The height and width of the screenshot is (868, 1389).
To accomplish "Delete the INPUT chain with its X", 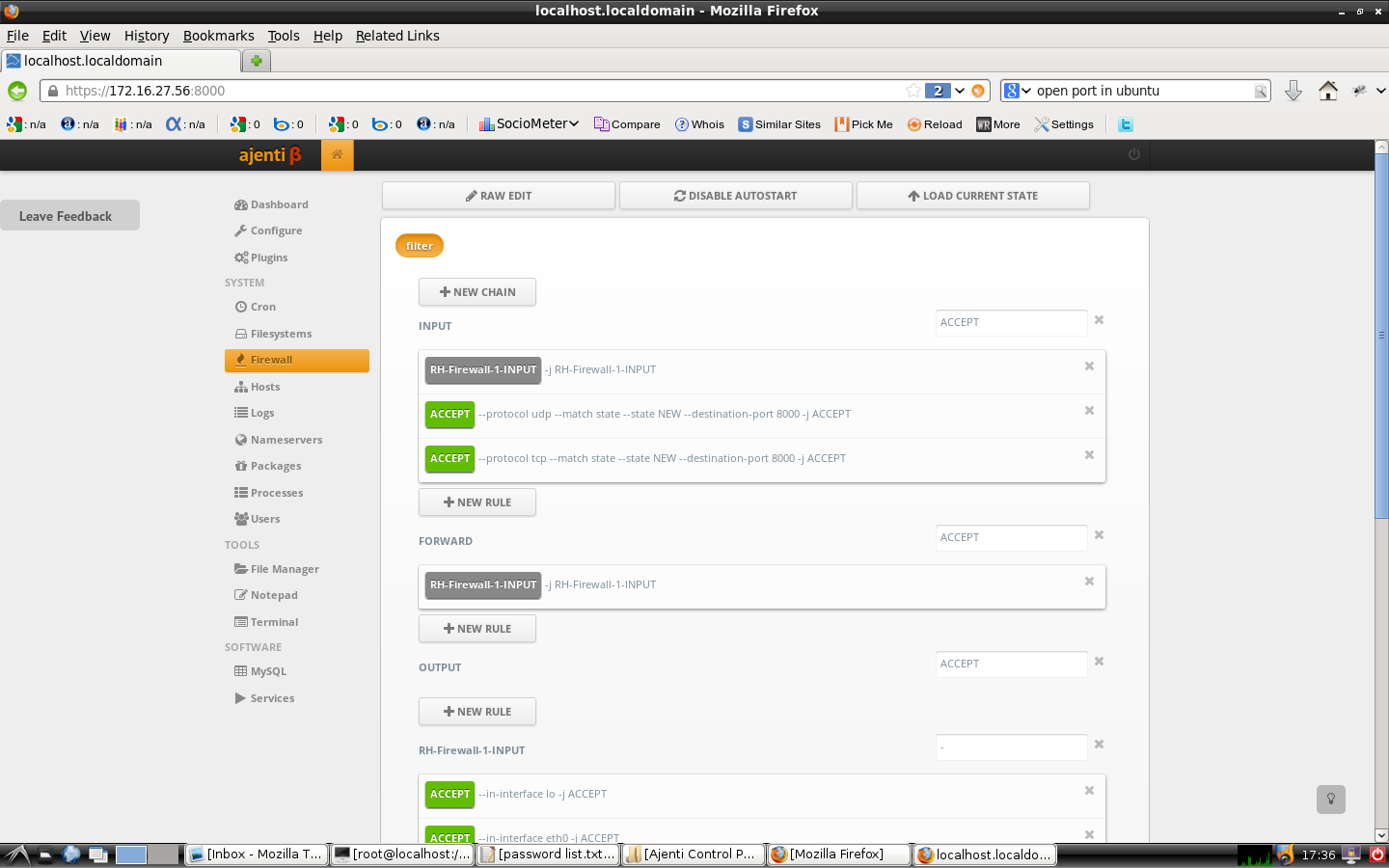I will click(1099, 320).
